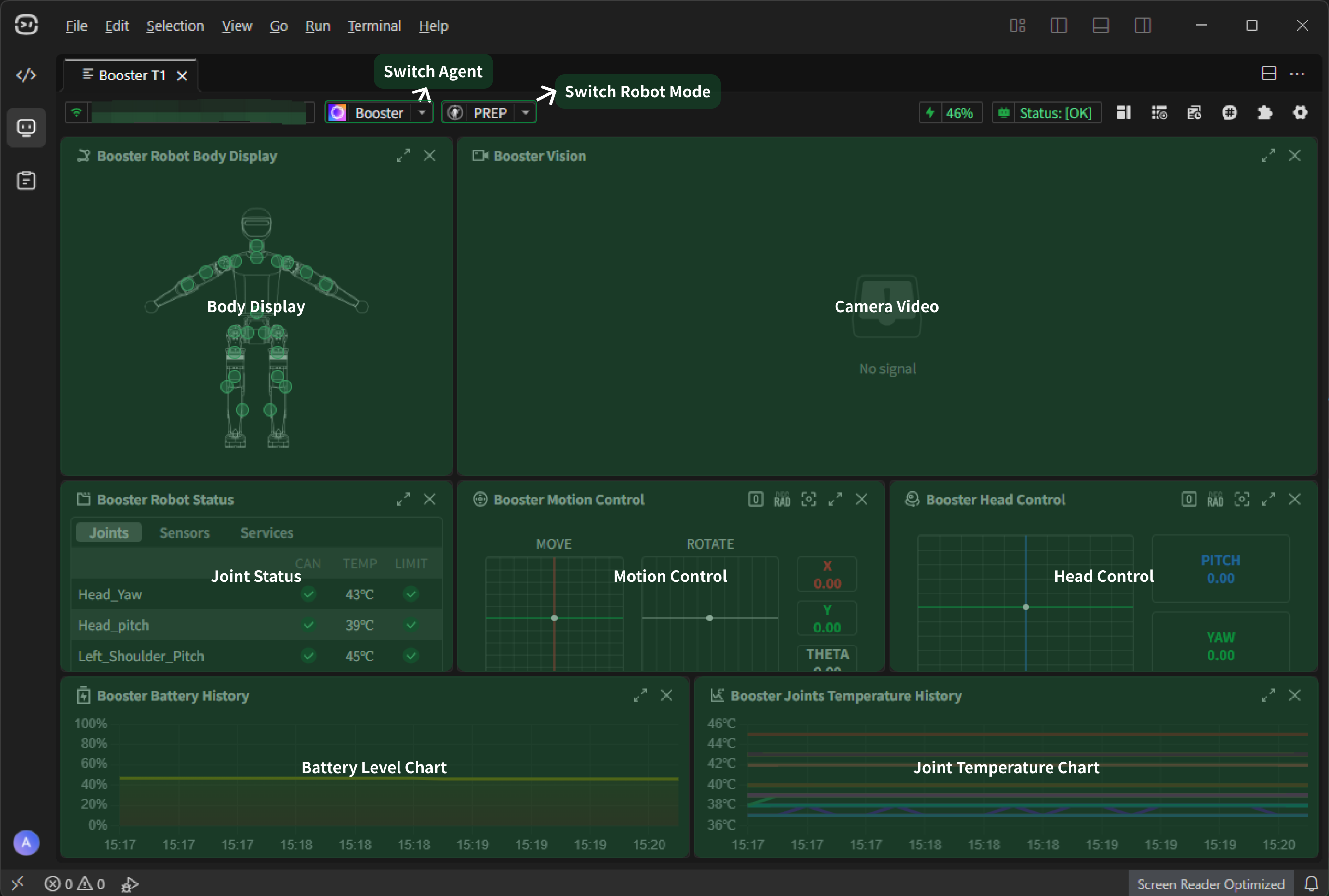Reset Booster Motion Control values to zero
This screenshot has height=896, width=1329.
pos(756,500)
